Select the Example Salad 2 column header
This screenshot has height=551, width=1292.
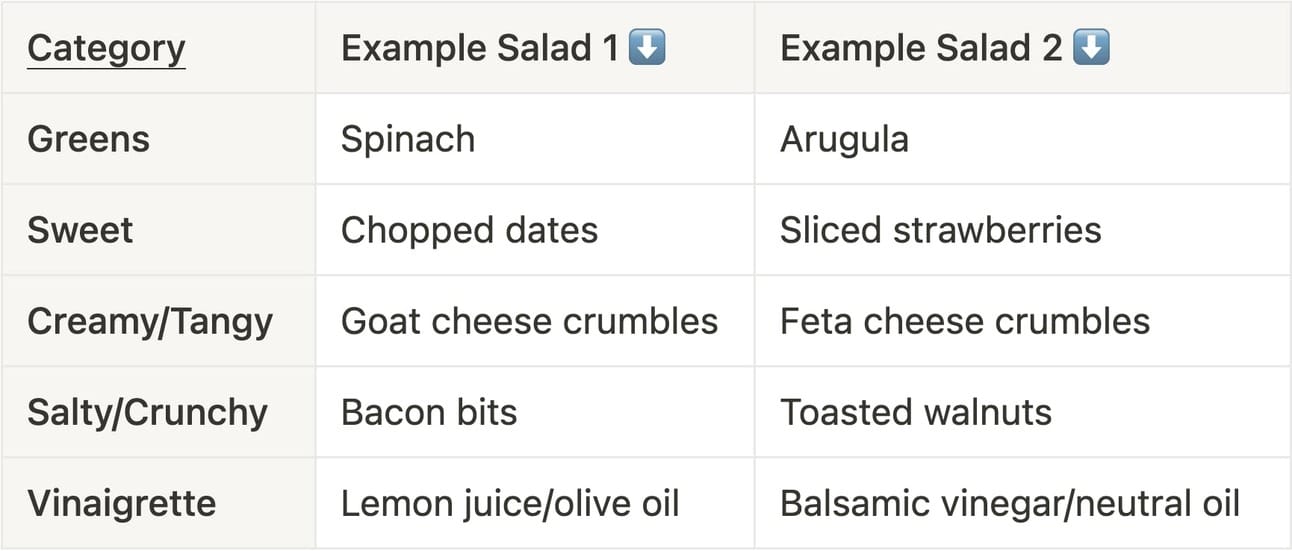pyautogui.click(x=921, y=48)
